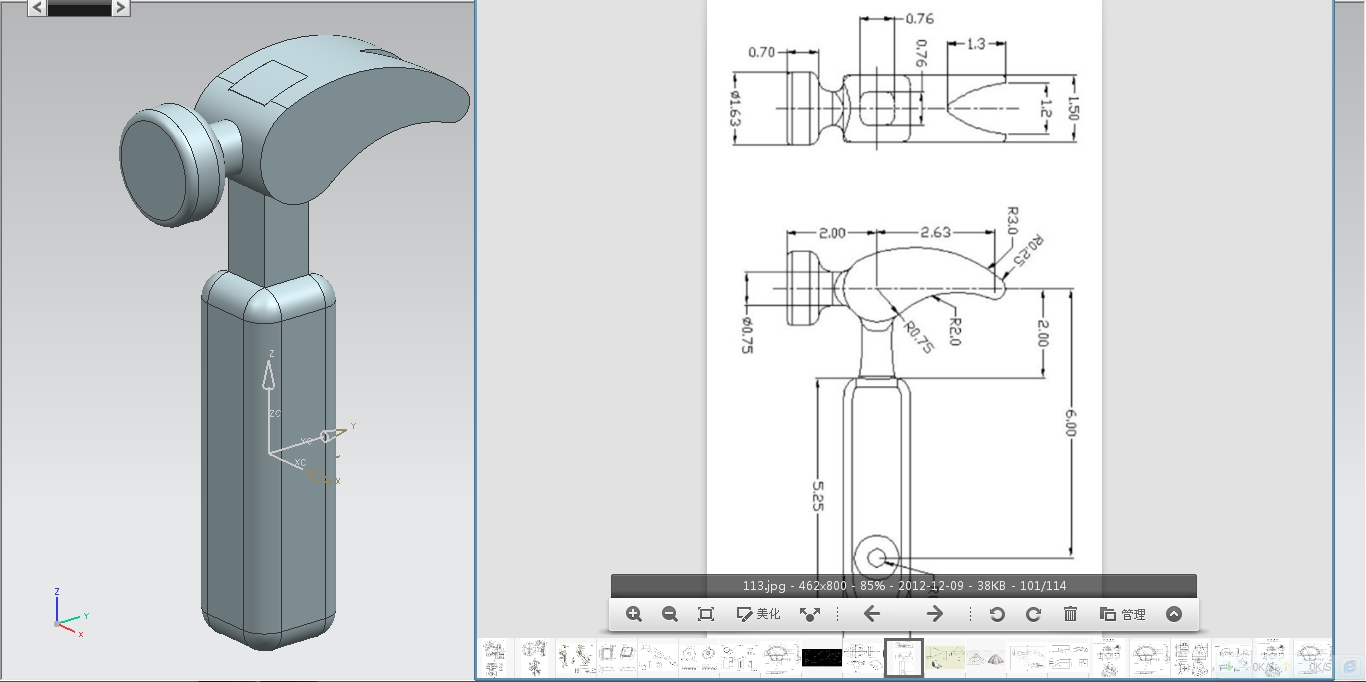
Task: Click the ø1.63 diameter label in the drawing
Action: click(x=735, y=110)
